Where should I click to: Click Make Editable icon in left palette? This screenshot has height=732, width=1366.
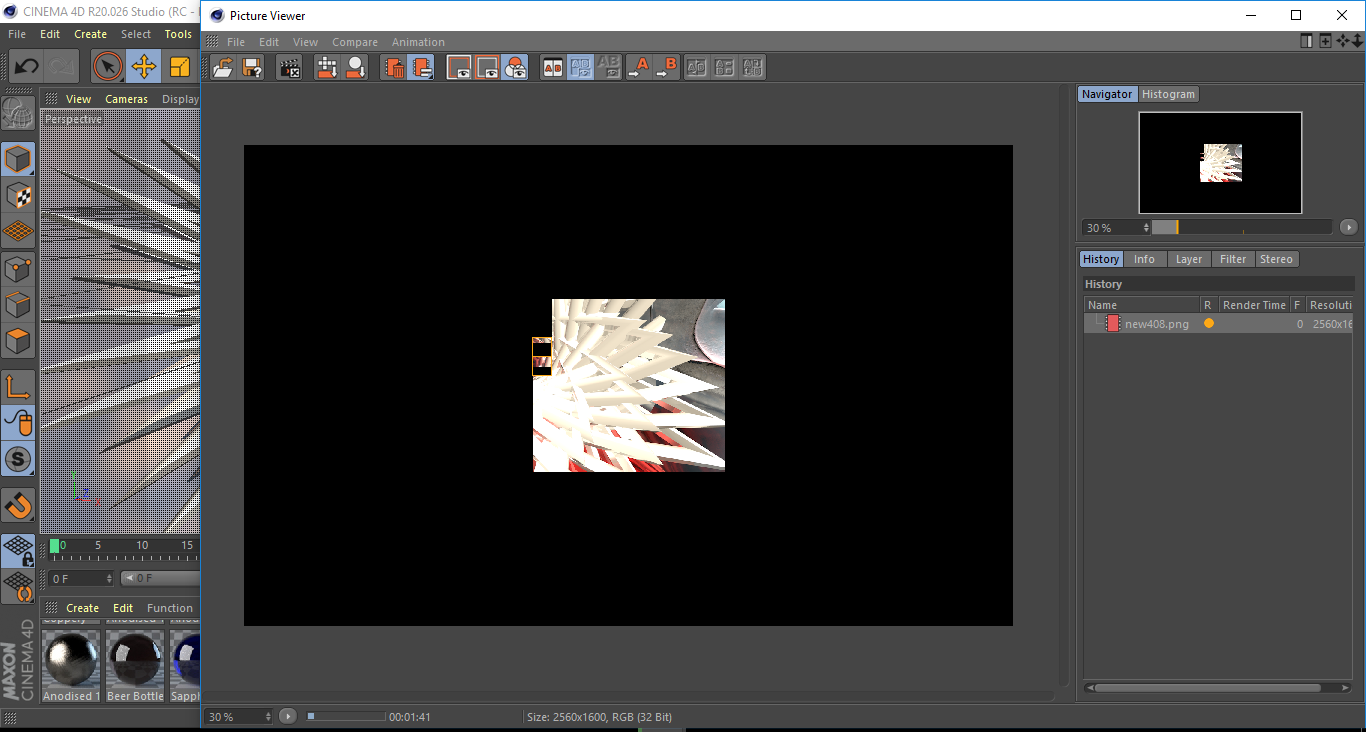(x=18, y=113)
